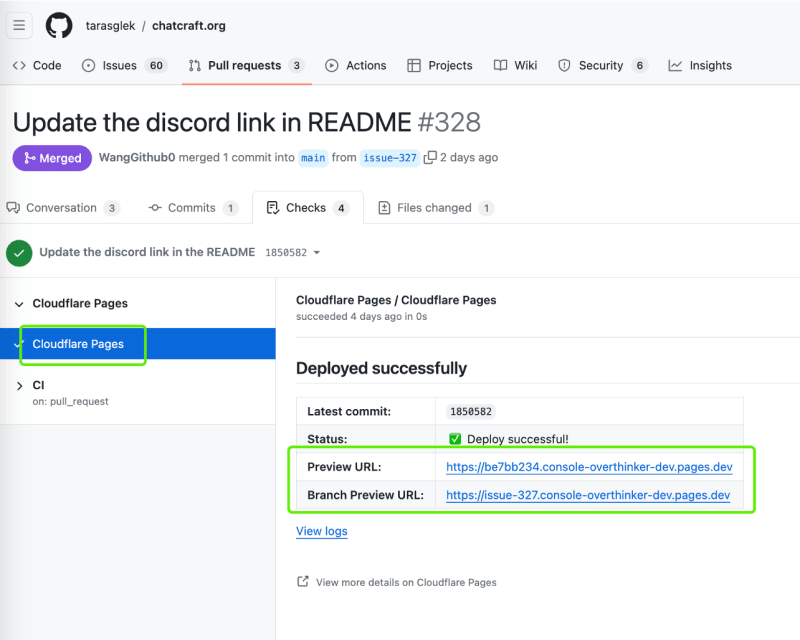
Task: Click the Deployed successfully heading
Action: (381, 368)
